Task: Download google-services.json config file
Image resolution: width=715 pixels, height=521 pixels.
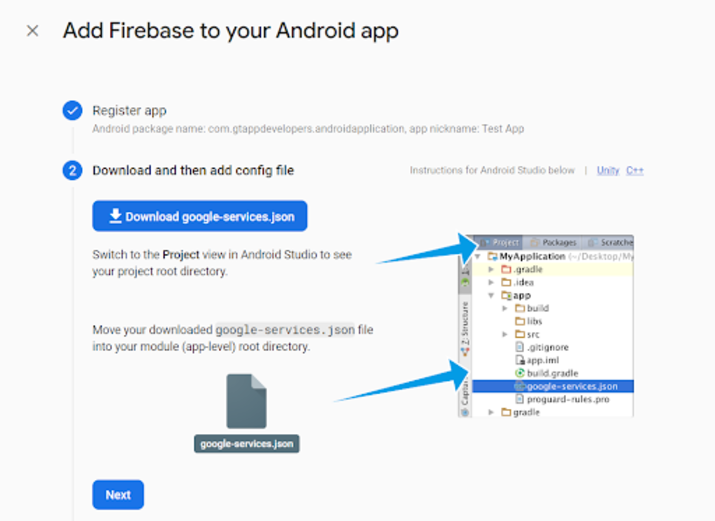Action: point(200,216)
